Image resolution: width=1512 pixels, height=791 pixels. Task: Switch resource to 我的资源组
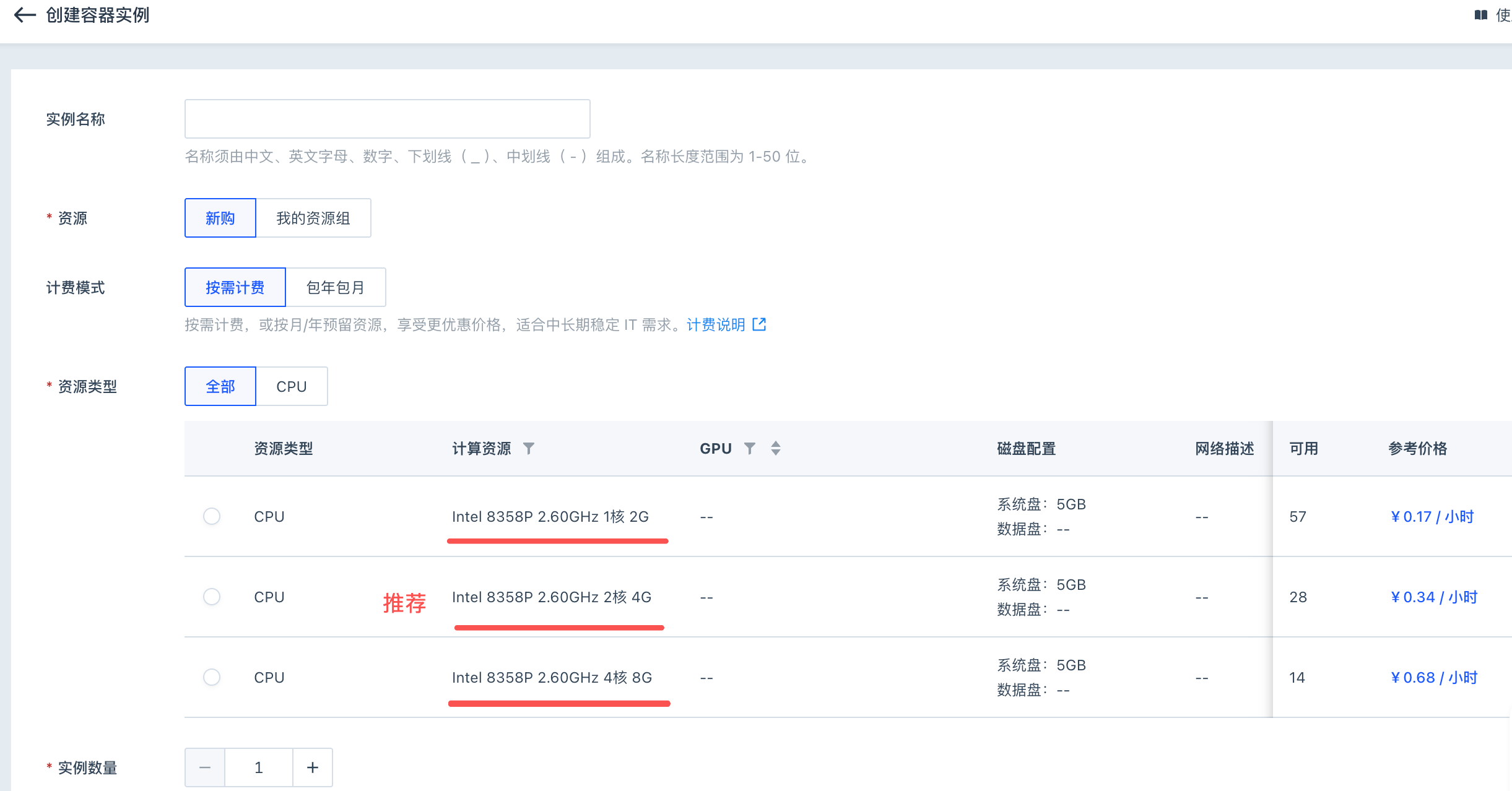[x=313, y=218]
